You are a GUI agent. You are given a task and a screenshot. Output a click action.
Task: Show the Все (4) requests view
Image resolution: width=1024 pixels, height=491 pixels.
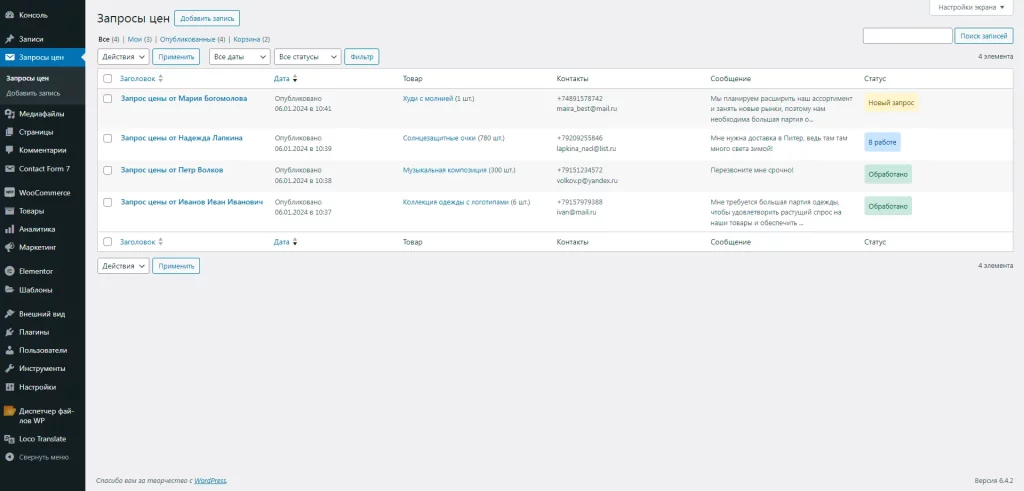click(108, 39)
